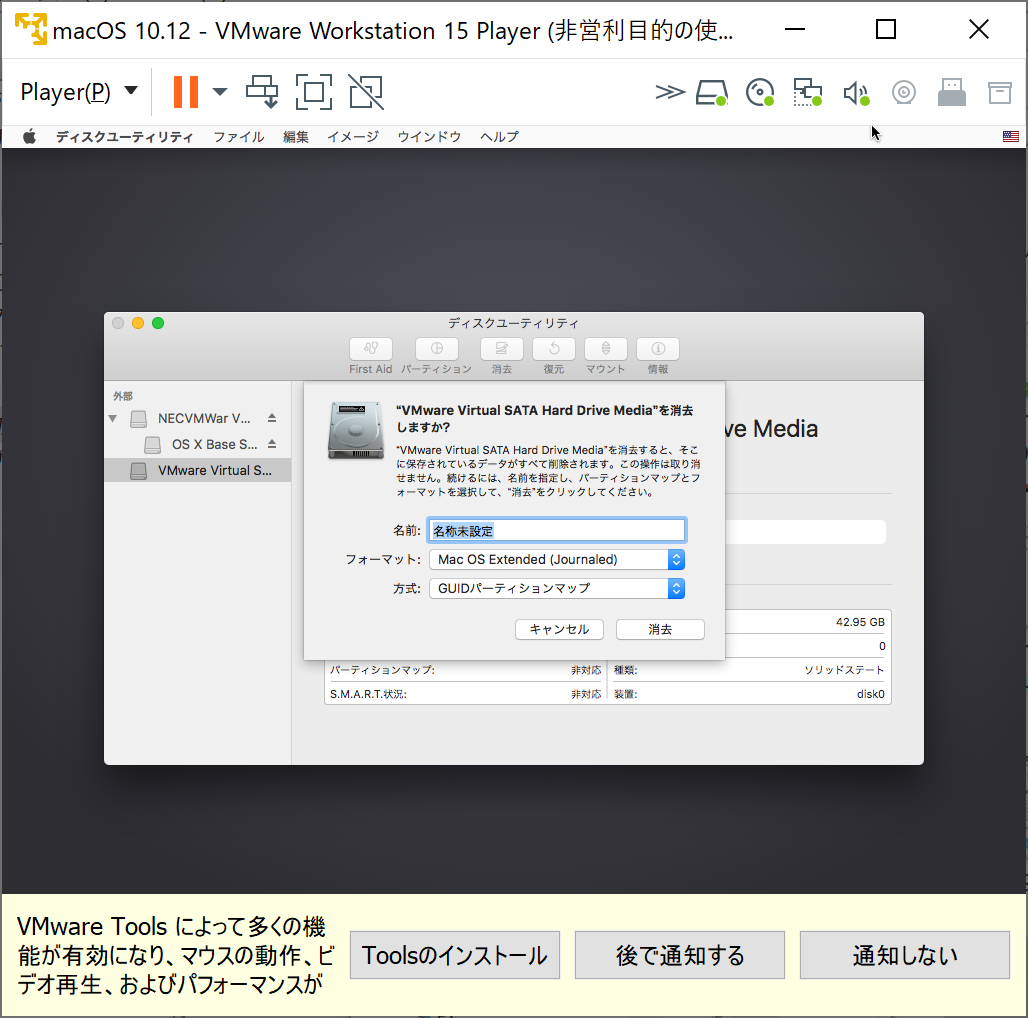Click the S.M.A.R.T.状況 label
Viewport: 1028px width, 1018px height.
click(368, 694)
